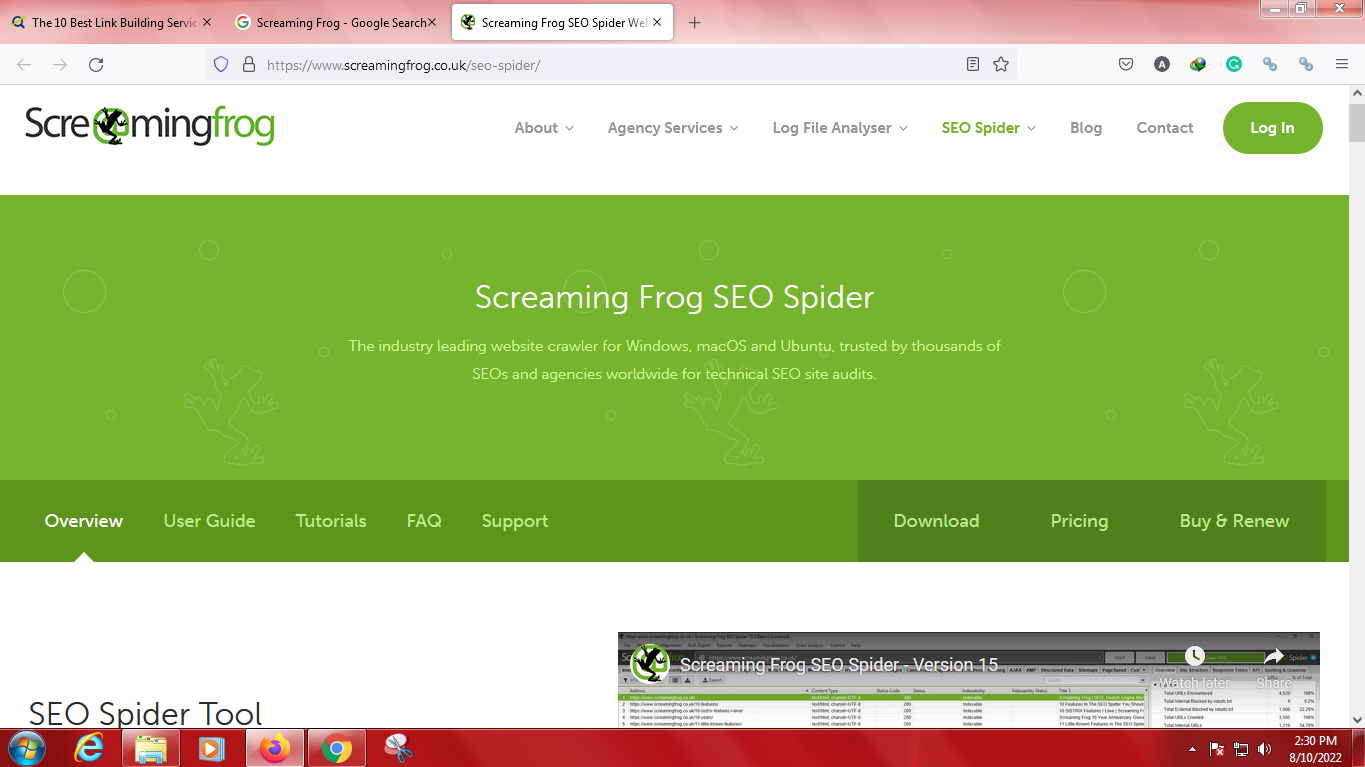Click the Screaming Frog logo
1365x767 pixels.
pyautogui.click(x=149, y=126)
